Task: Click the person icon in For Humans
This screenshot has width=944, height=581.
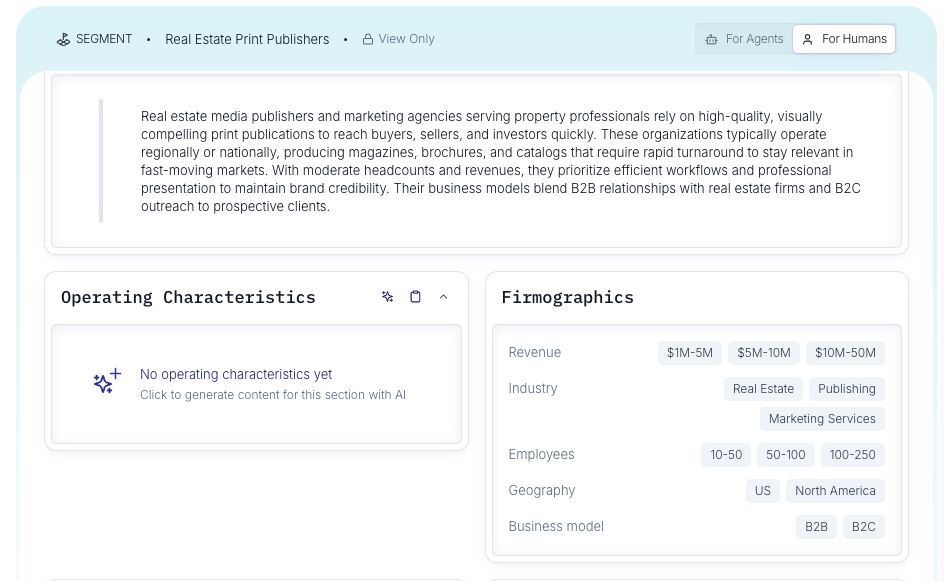Action: coord(808,39)
